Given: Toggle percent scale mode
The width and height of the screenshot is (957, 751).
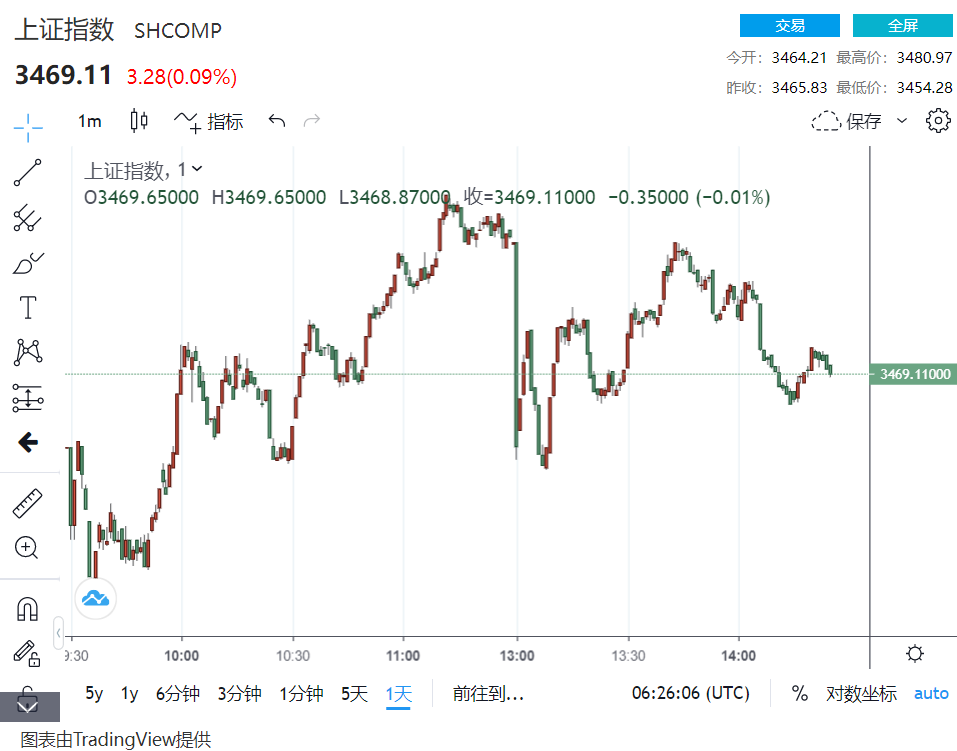Looking at the screenshot, I should pos(799,693).
